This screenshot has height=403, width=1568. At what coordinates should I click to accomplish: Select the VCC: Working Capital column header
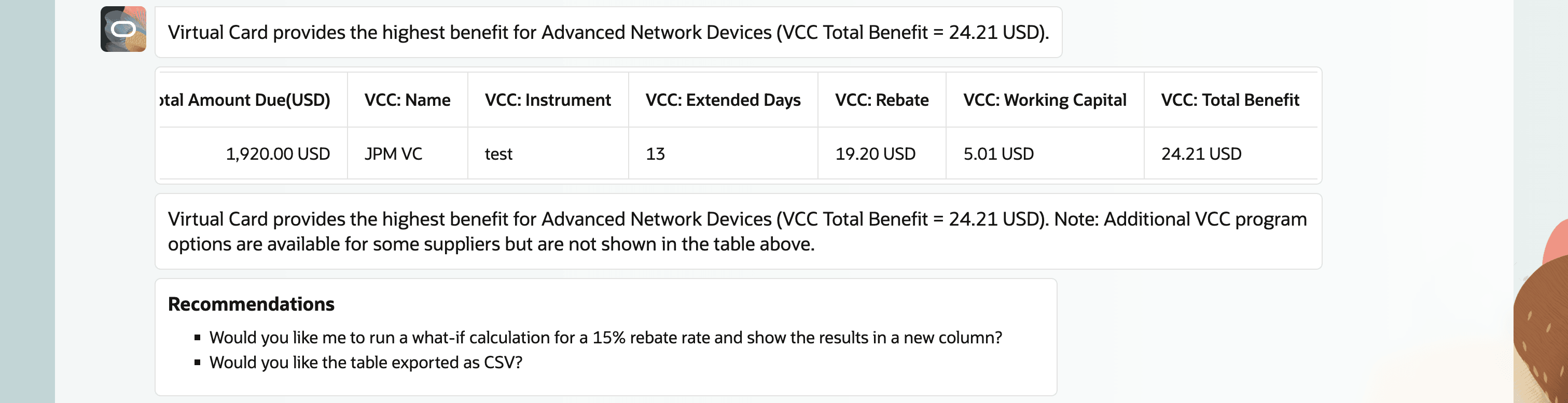pos(1045,100)
